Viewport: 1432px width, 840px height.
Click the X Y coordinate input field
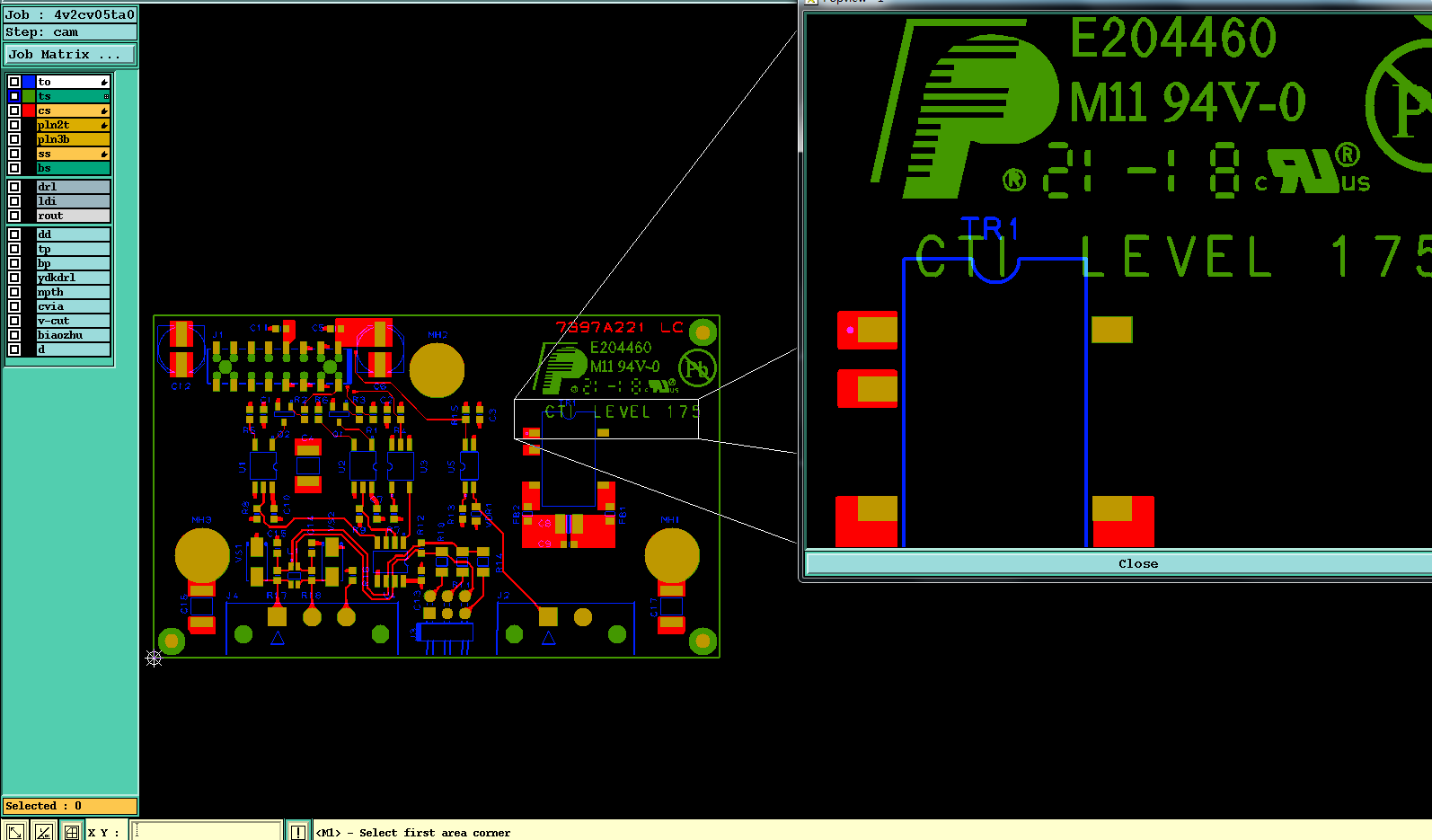coord(207,831)
